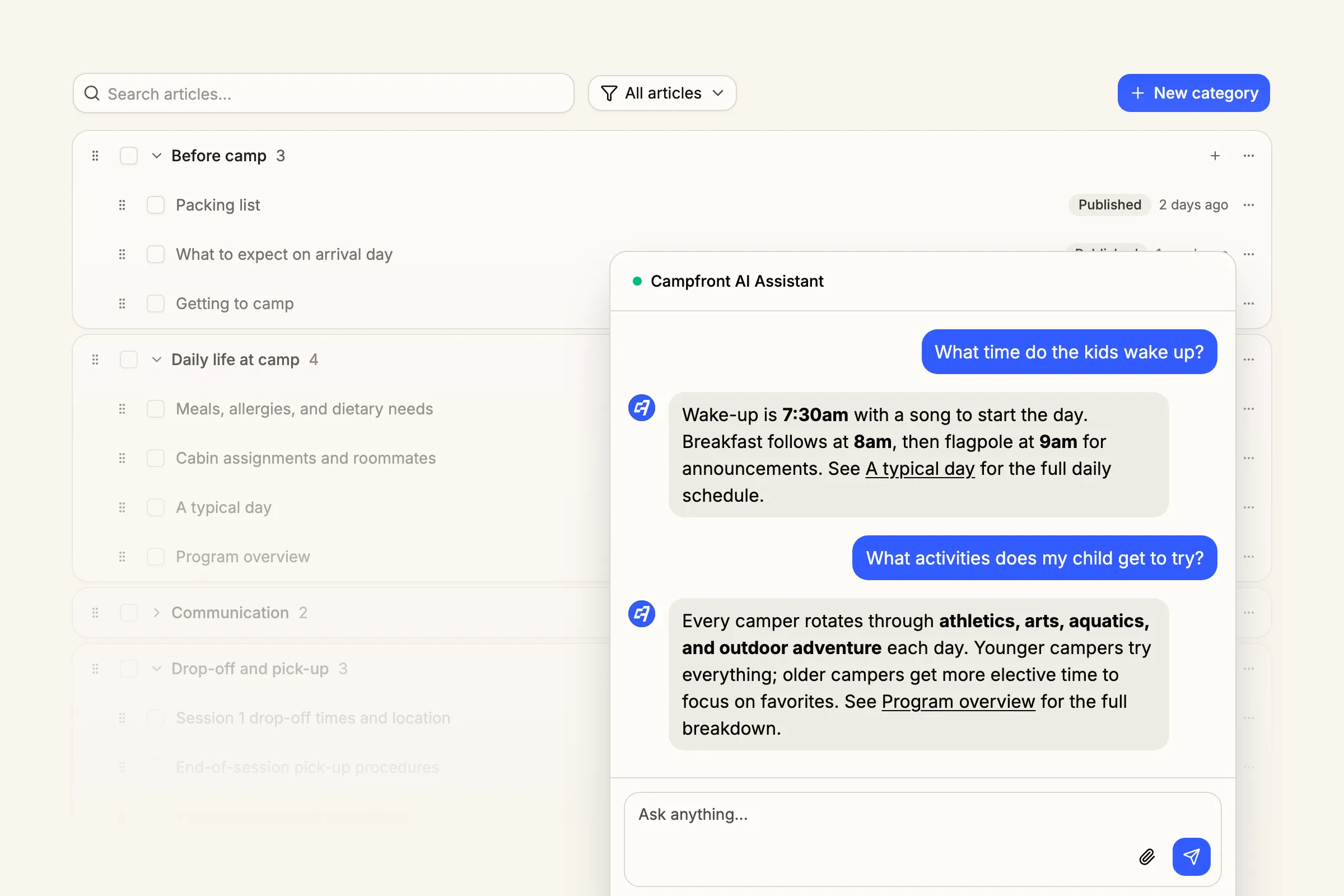This screenshot has width=1344, height=896.
Task: Send the chat message with paper plane
Action: coord(1192,857)
